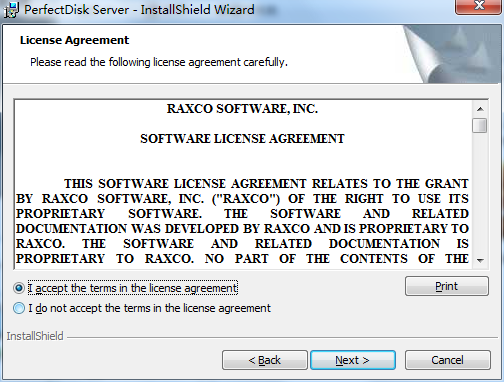Select "I accept the terms" radio button

pos(19,288)
